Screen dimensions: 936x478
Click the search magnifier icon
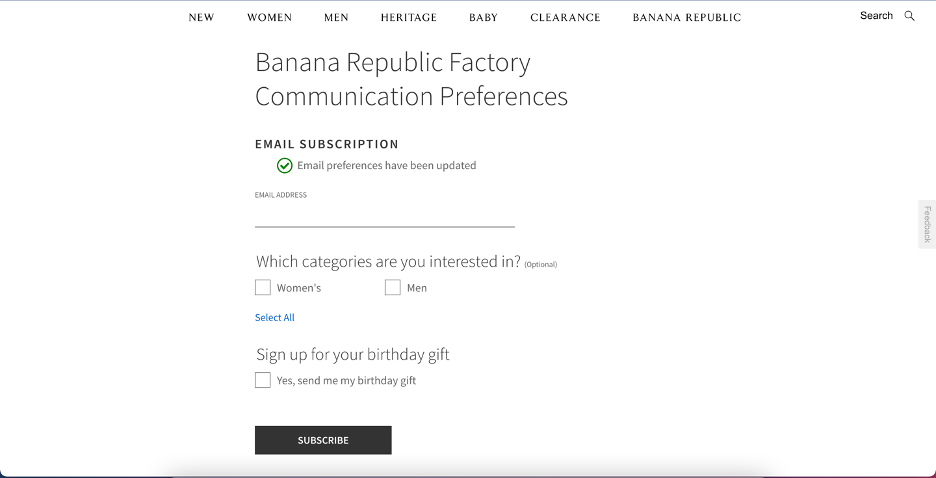[910, 16]
